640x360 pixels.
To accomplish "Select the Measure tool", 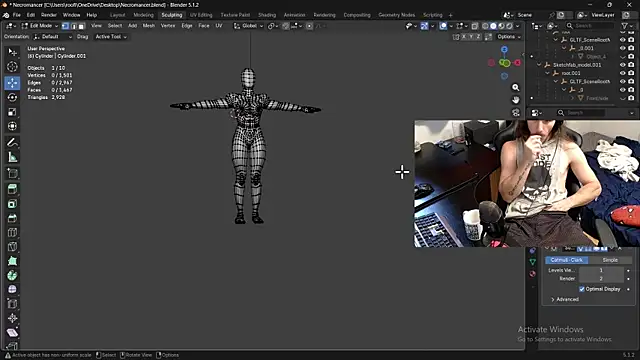I will click(12, 157).
